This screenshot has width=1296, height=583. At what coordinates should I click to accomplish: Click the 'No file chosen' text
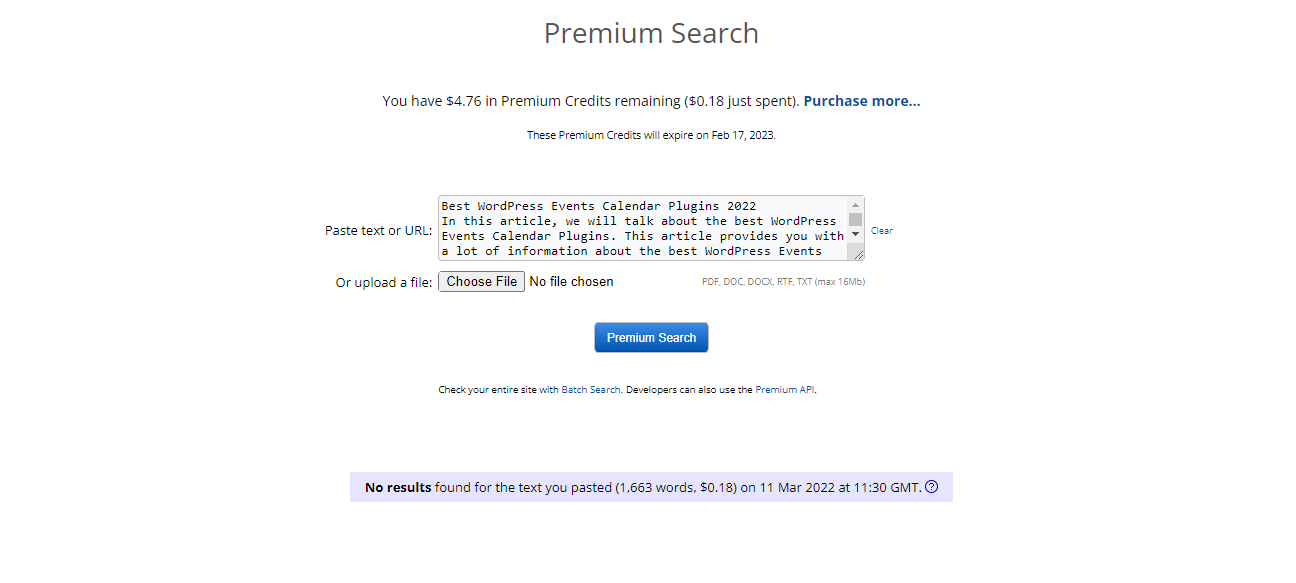click(x=571, y=282)
